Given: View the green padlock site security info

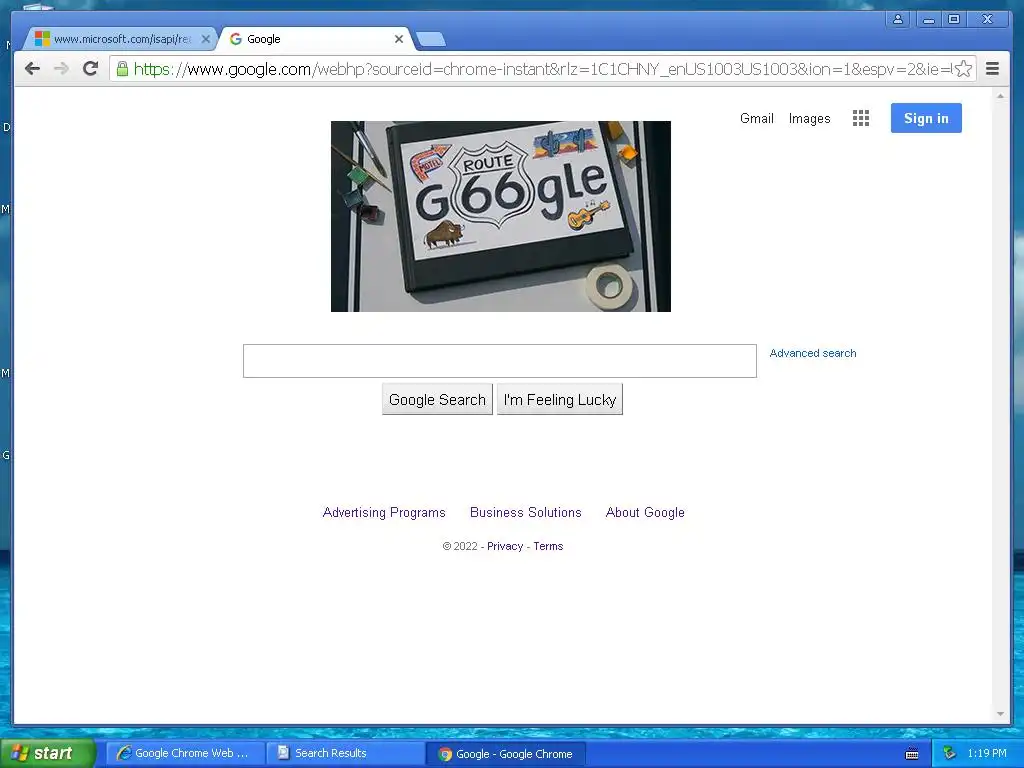Looking at the screenshot, I should [x=122, y=69].
